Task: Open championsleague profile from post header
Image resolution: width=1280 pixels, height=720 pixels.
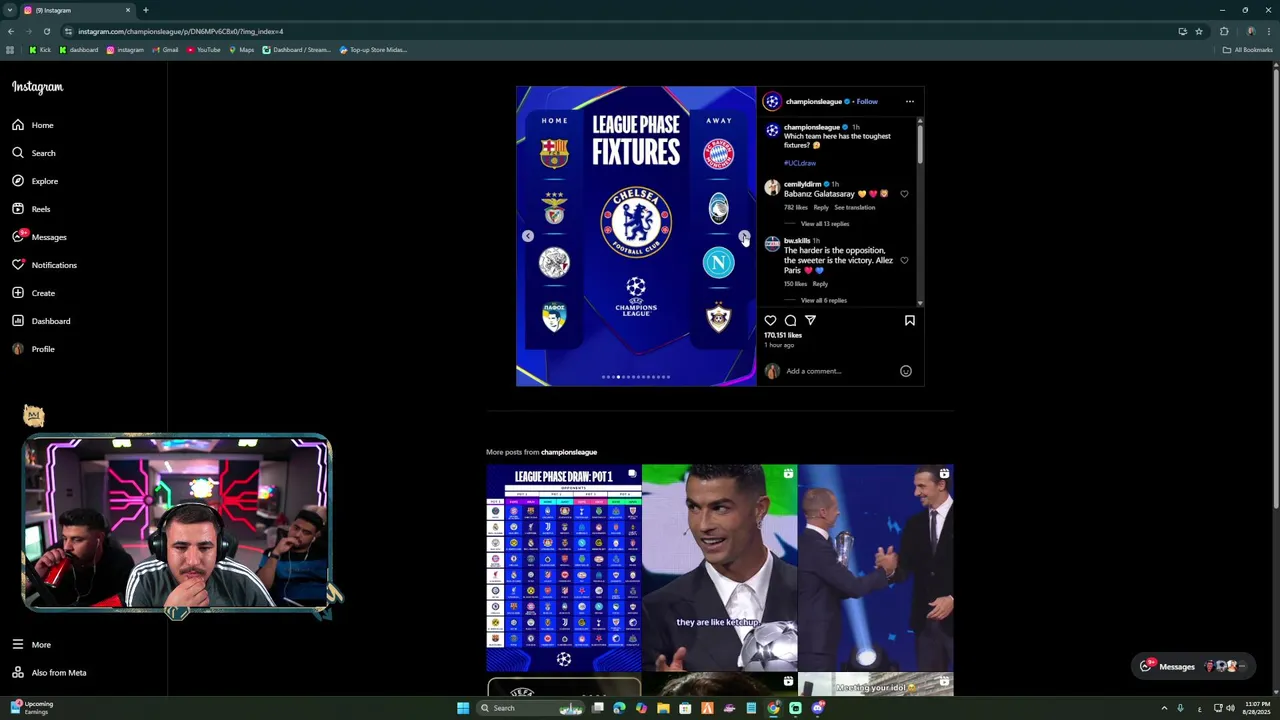Action: click(813, 101)
